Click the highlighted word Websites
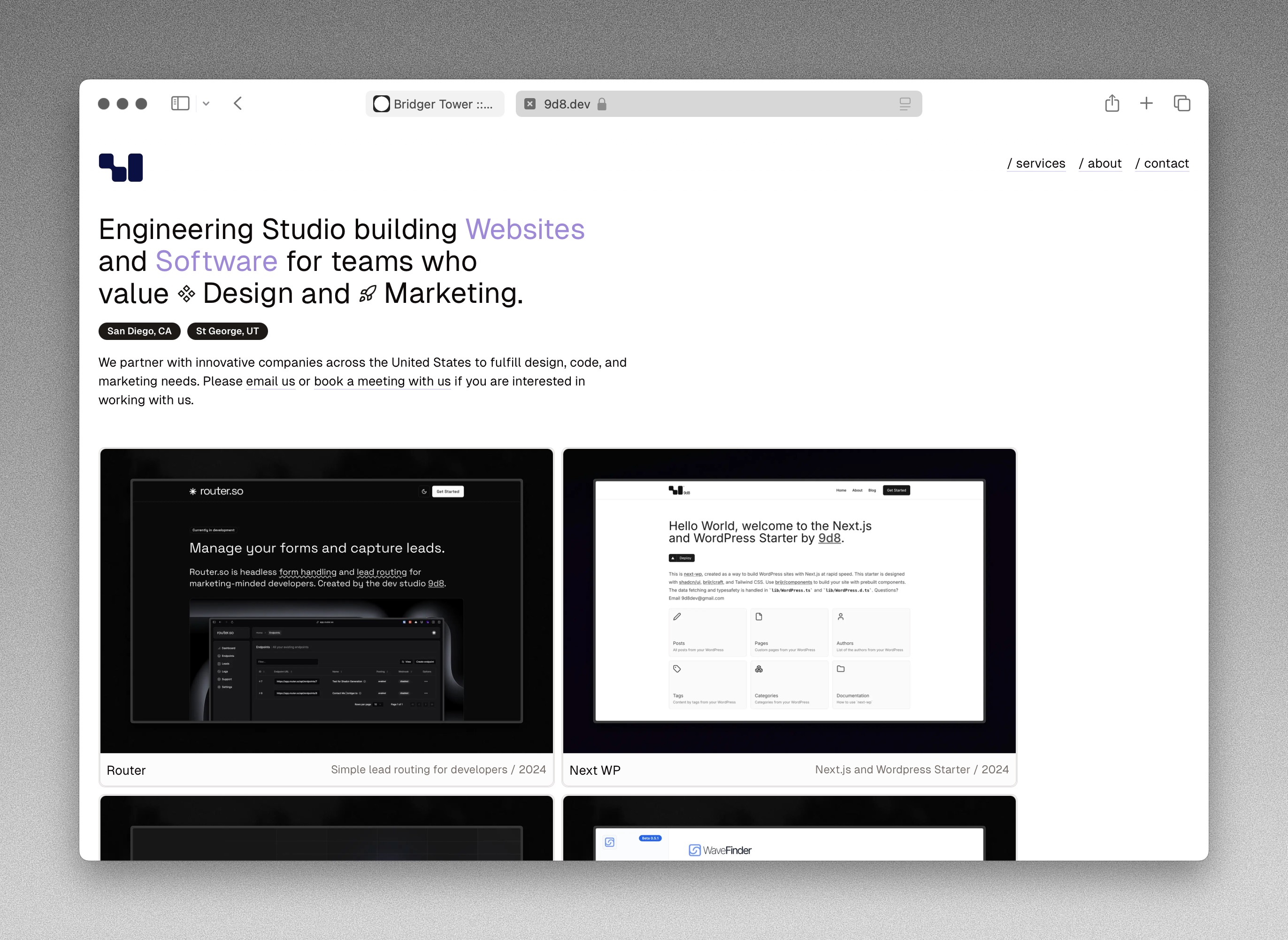 pyautogui.click(x=525, y=229)
